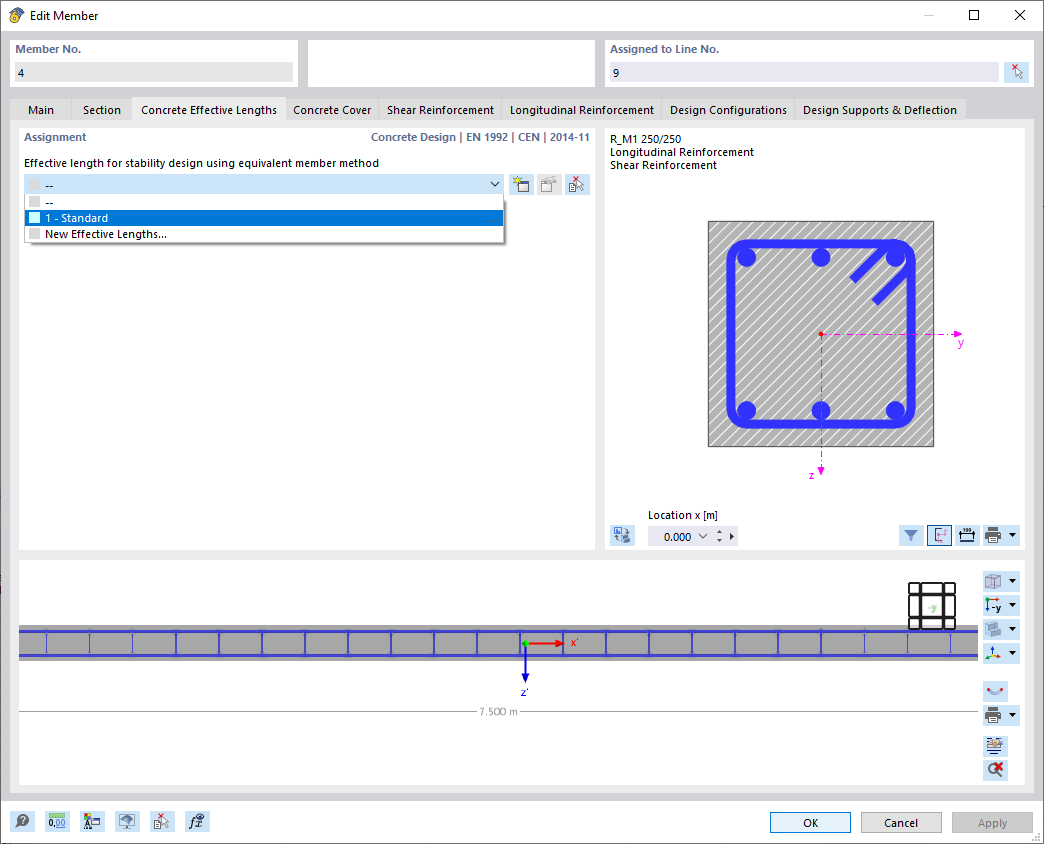Collapse the effective length combo box arrow

pyautogui.click(x=495, y=184)
